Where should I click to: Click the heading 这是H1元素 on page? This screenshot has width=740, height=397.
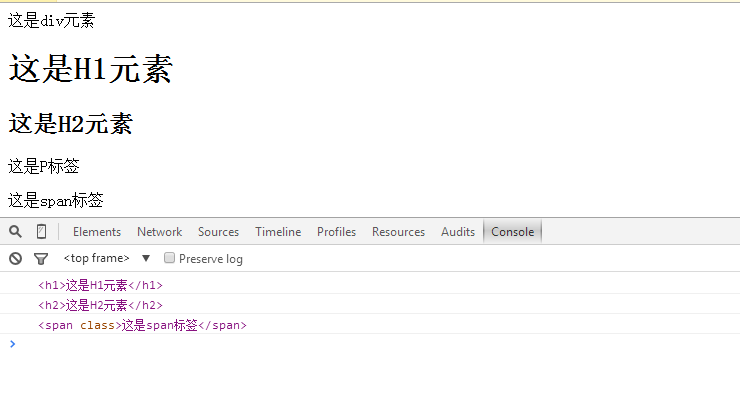pos(91,69)
